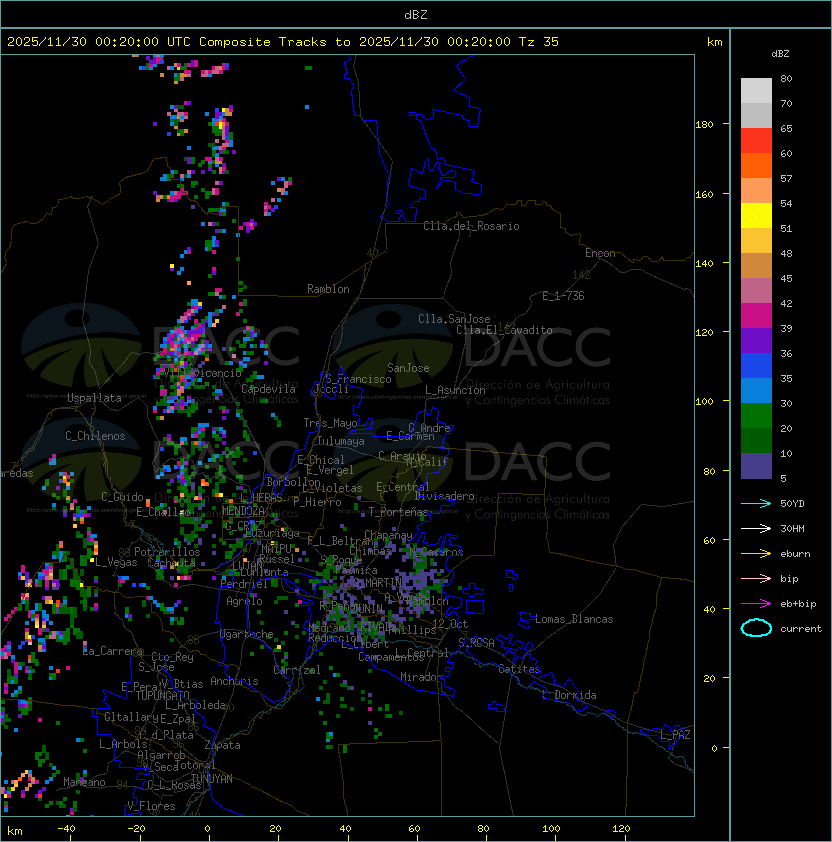Click the eburn yellow arrow legend icon
832x842 pixels.
point(756,553)
